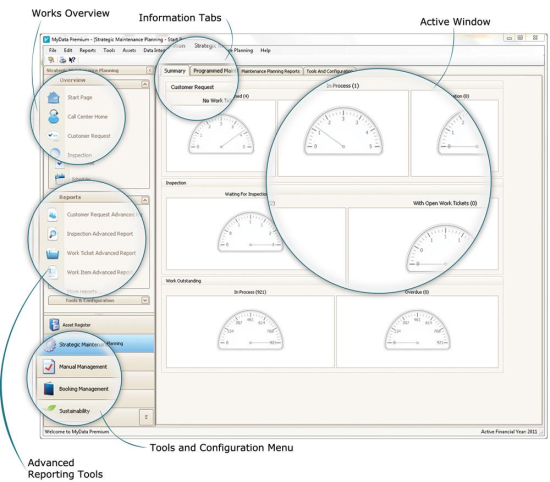
Task: Click the Sustainability leaf icon
Action: click(x=49, y=409)
